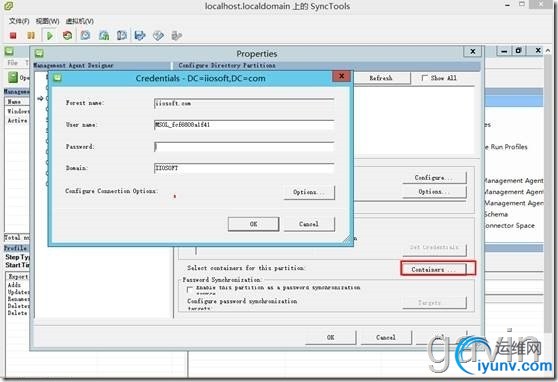
Task: Click the scroll up arrow of background window
Action: pos(548,51)
